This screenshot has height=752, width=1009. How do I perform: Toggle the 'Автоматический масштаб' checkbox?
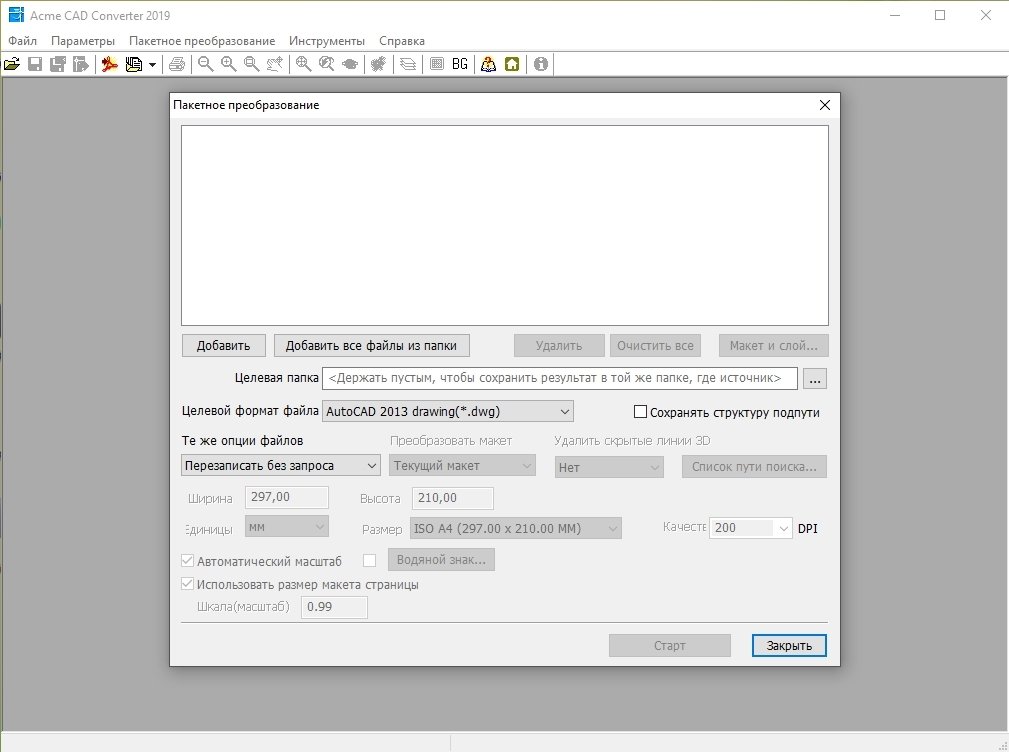point(187,561)
